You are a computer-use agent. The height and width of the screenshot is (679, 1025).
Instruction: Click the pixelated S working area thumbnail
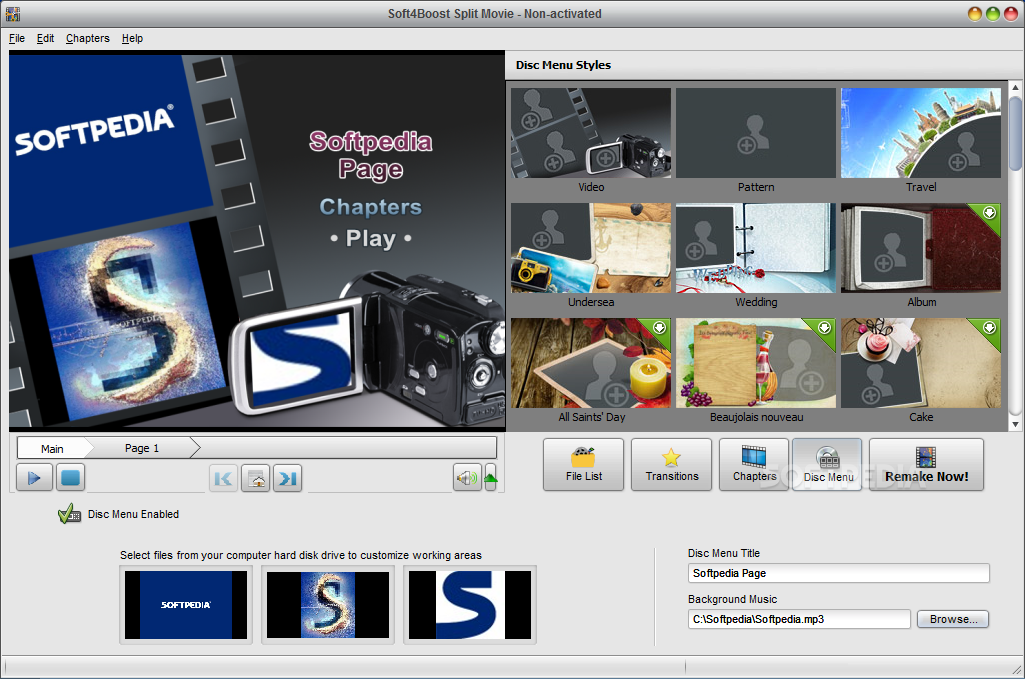coord(328,604)
